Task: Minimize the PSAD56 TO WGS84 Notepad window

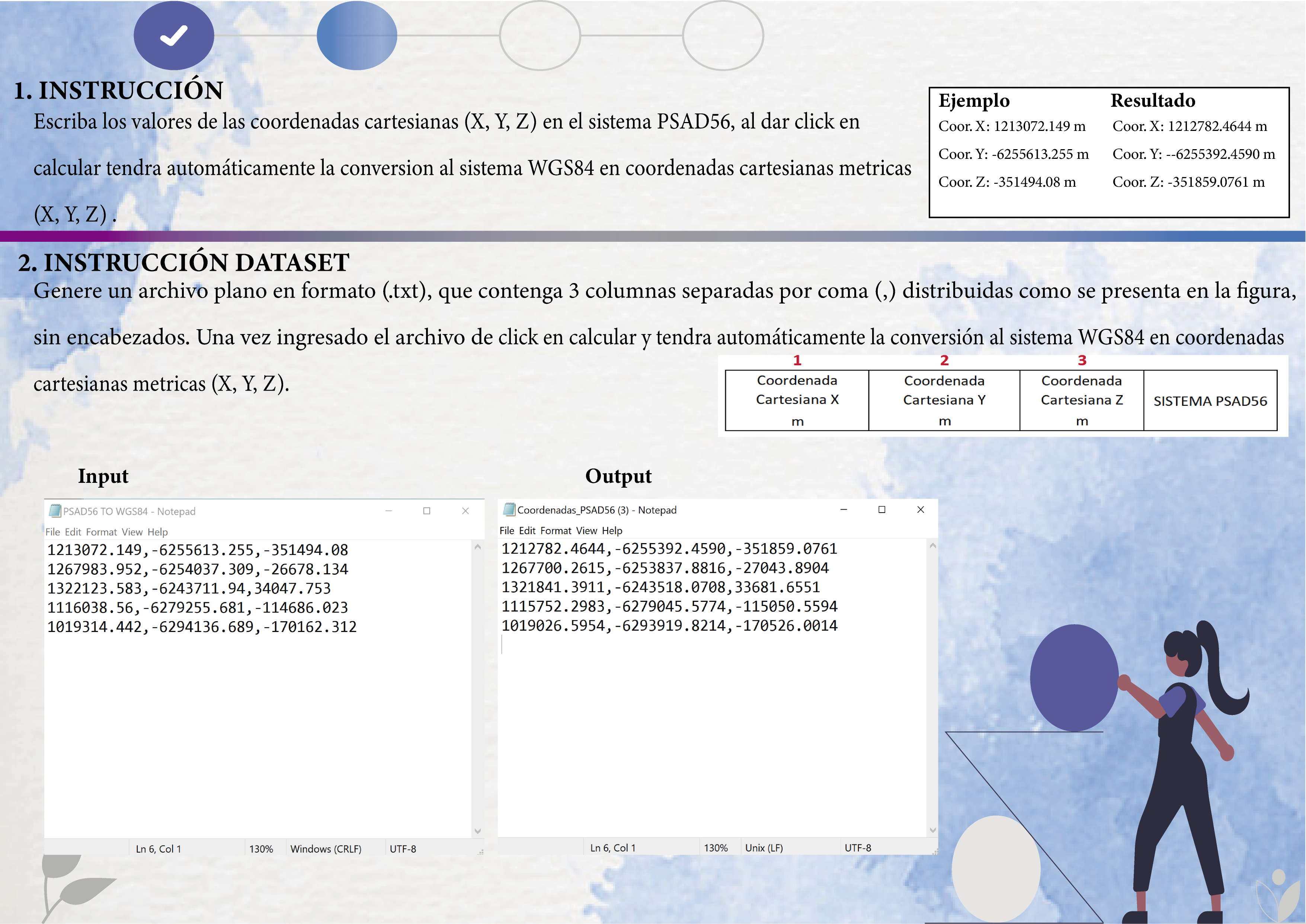Action: click(389, 511)
